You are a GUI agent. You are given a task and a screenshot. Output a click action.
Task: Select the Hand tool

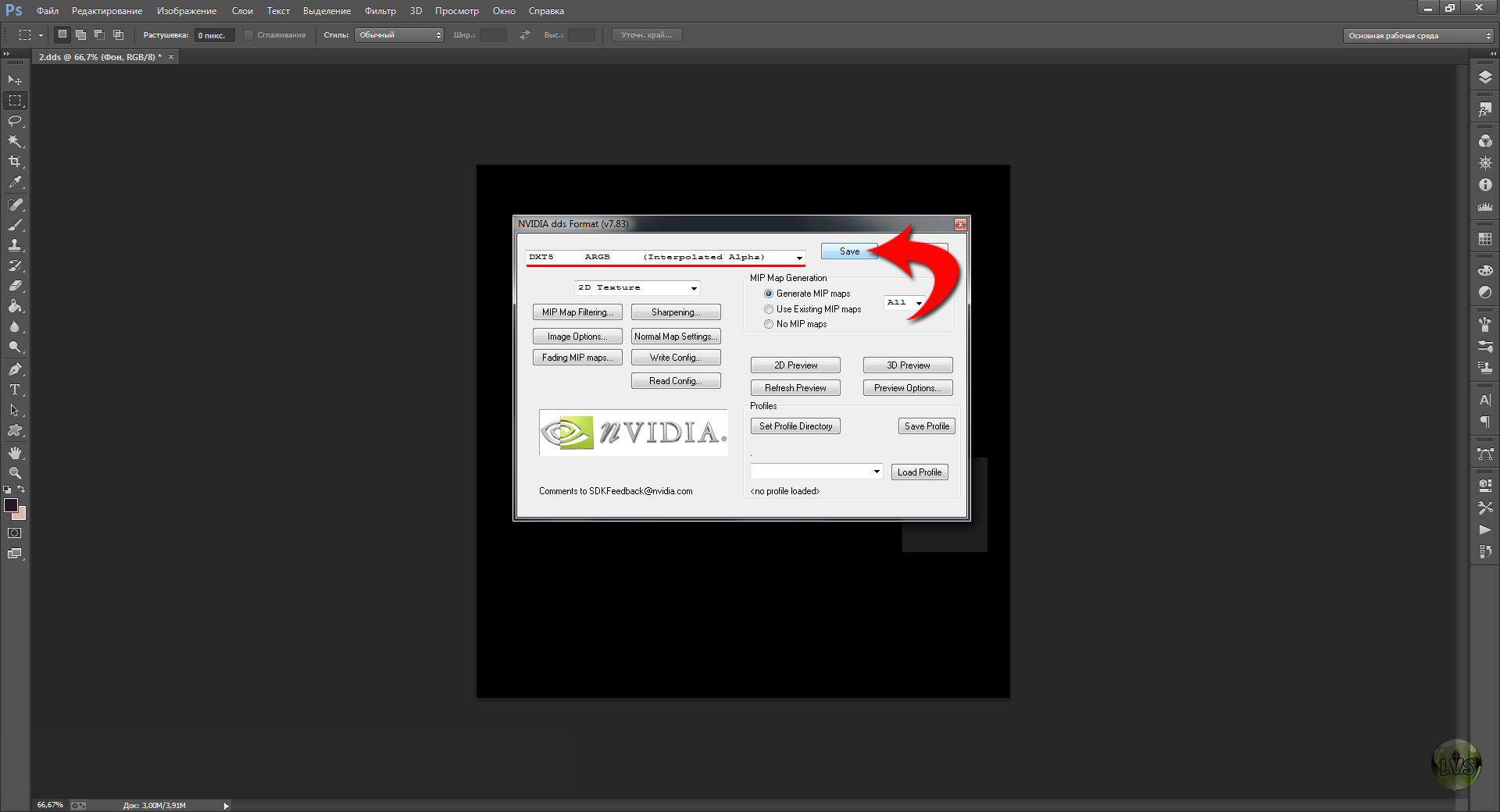click(15, 453)
